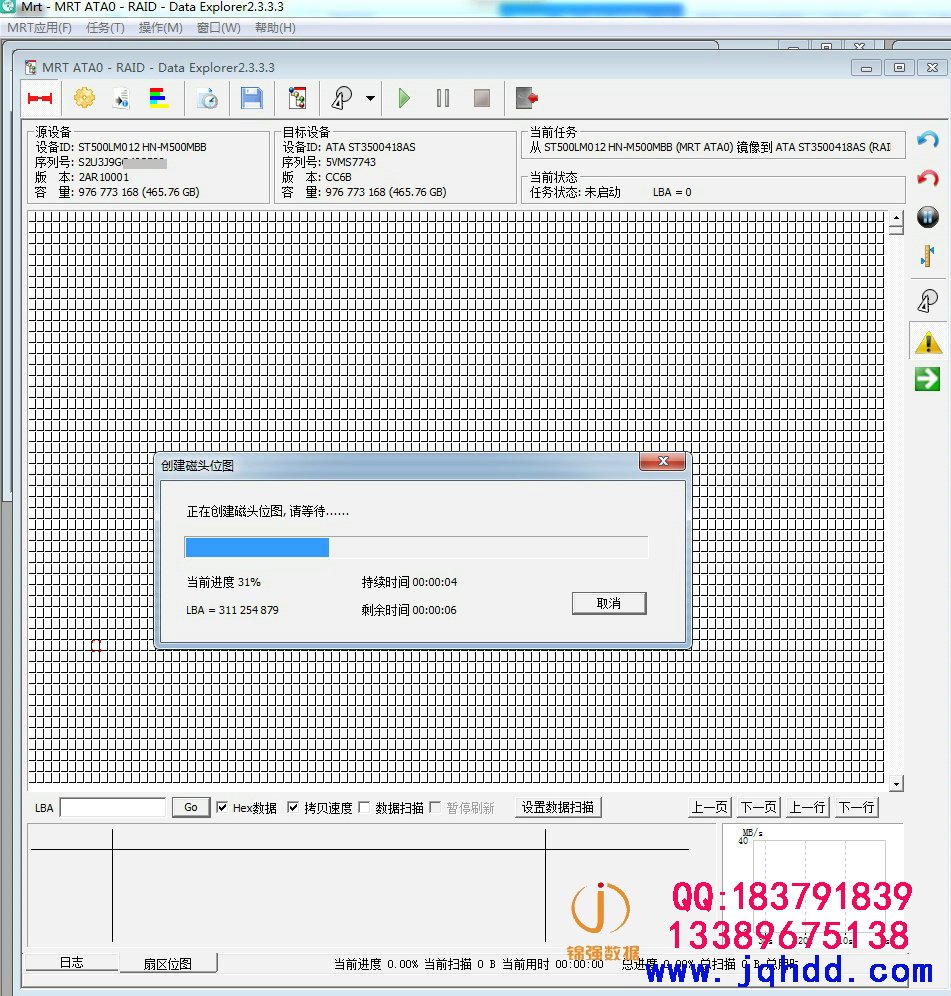Click the sector map scrollbar down arrow

click(x=896, y=784)
